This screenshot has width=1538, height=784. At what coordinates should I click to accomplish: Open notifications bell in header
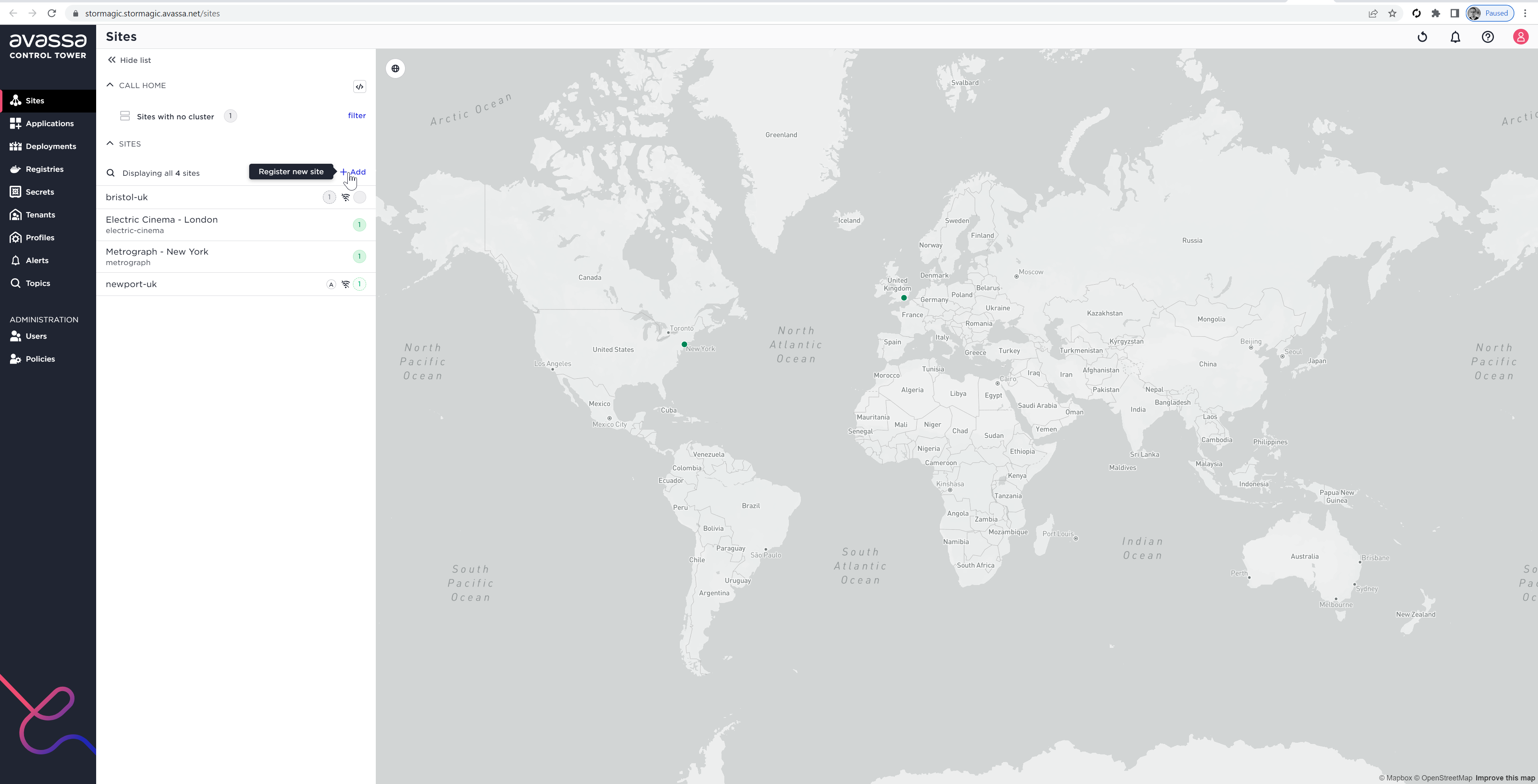tap(1455, 37)
